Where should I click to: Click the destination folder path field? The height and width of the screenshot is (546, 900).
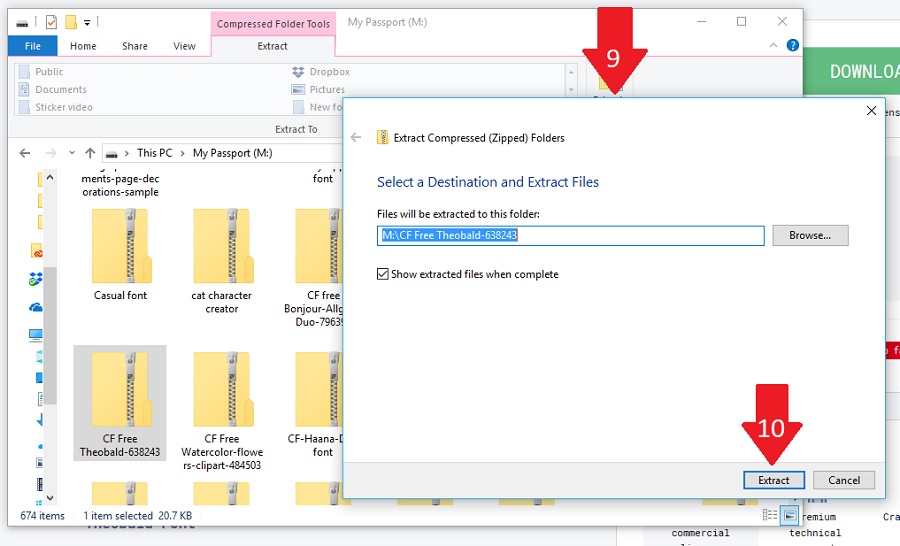(570, 235)
